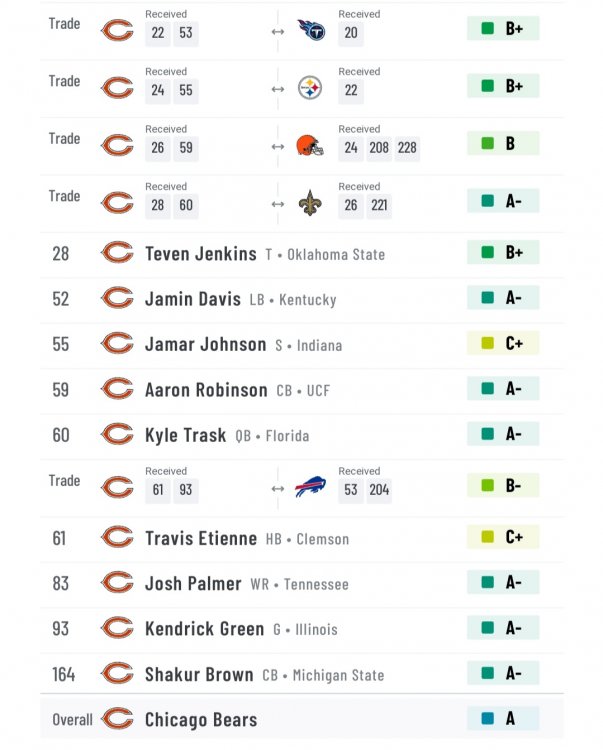Image resolution: width=603 pixels, height=750 pixels.
Task: Click the Cleveland Browns helmet logo
Action: [x=310, y=145]
